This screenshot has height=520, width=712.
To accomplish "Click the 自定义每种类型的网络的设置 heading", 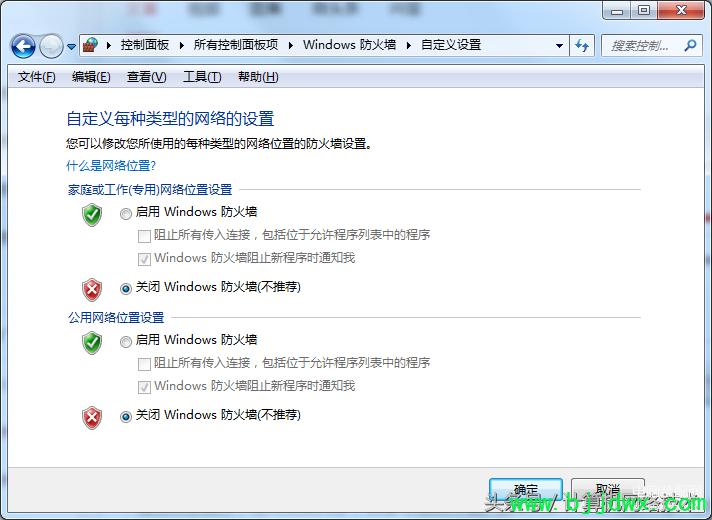I will coord(170,119).
